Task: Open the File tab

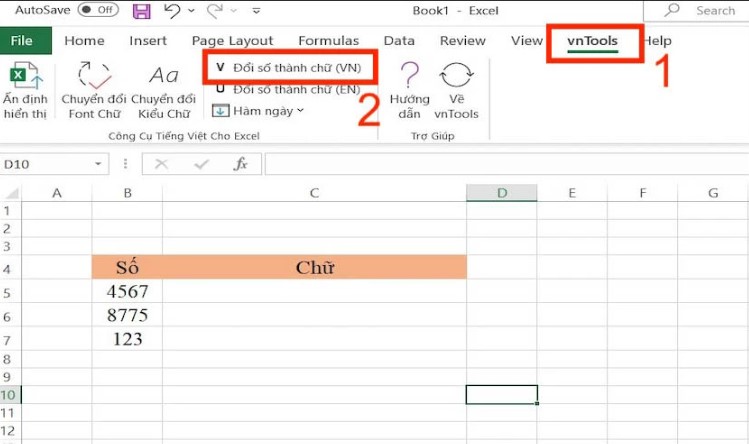Action: [x=26, y=41]
